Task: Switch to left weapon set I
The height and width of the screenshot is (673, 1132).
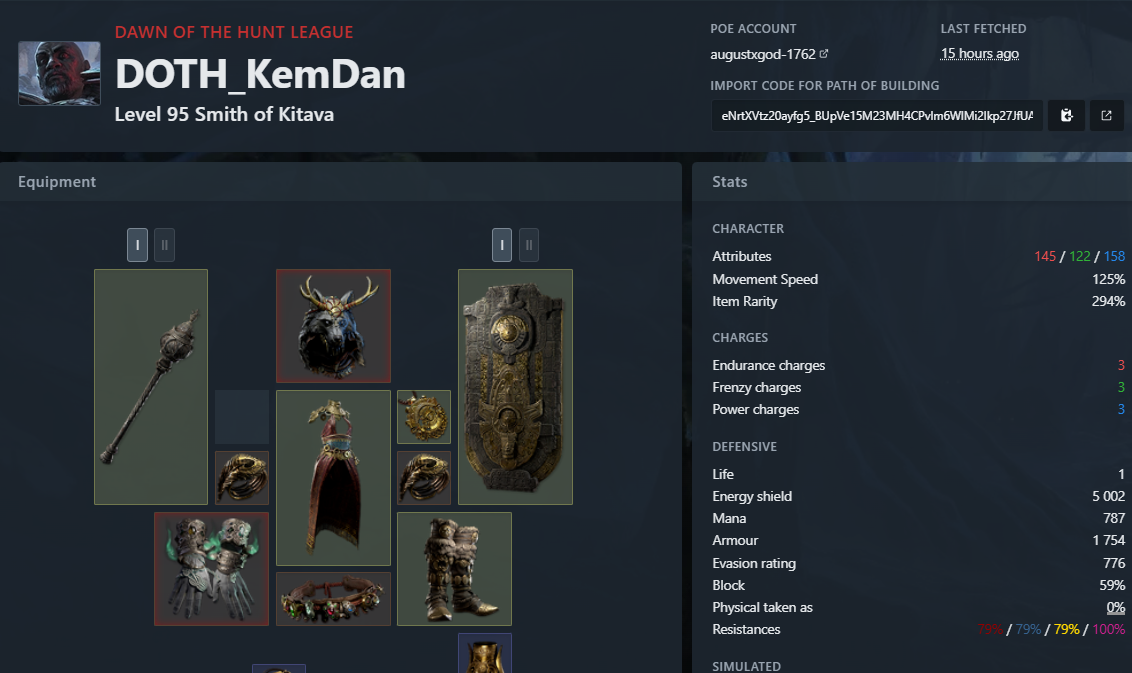Action: [x=137, y=245]
